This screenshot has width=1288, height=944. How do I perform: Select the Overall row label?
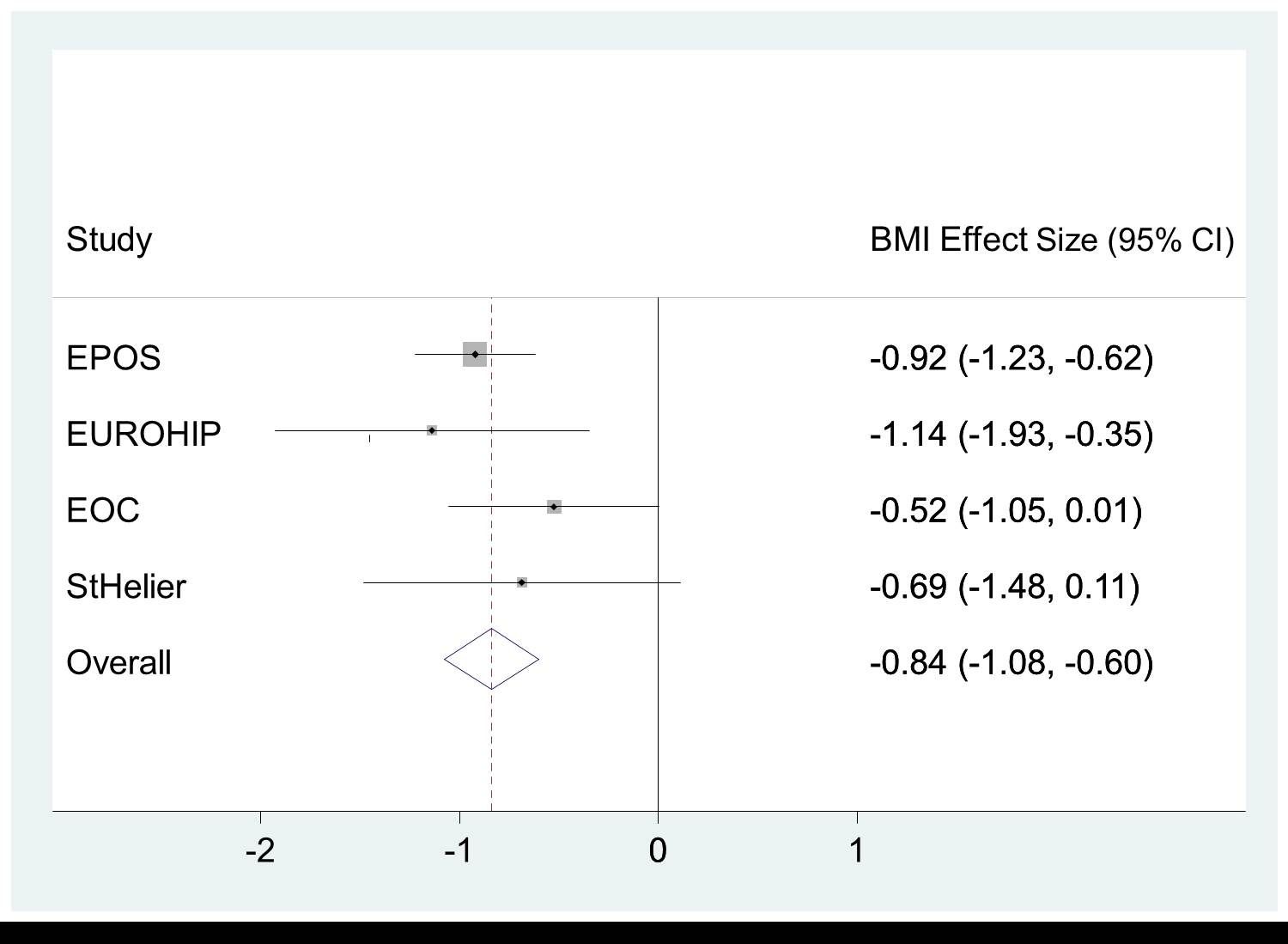coord(118,663)
